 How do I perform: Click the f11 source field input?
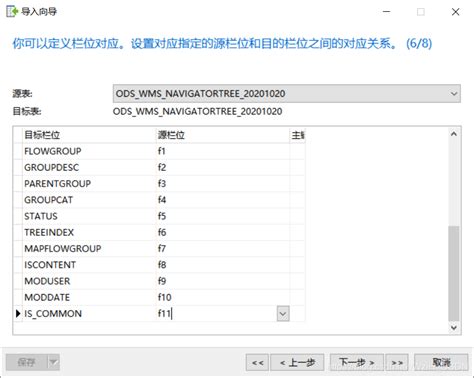click(x=217, y=314)
